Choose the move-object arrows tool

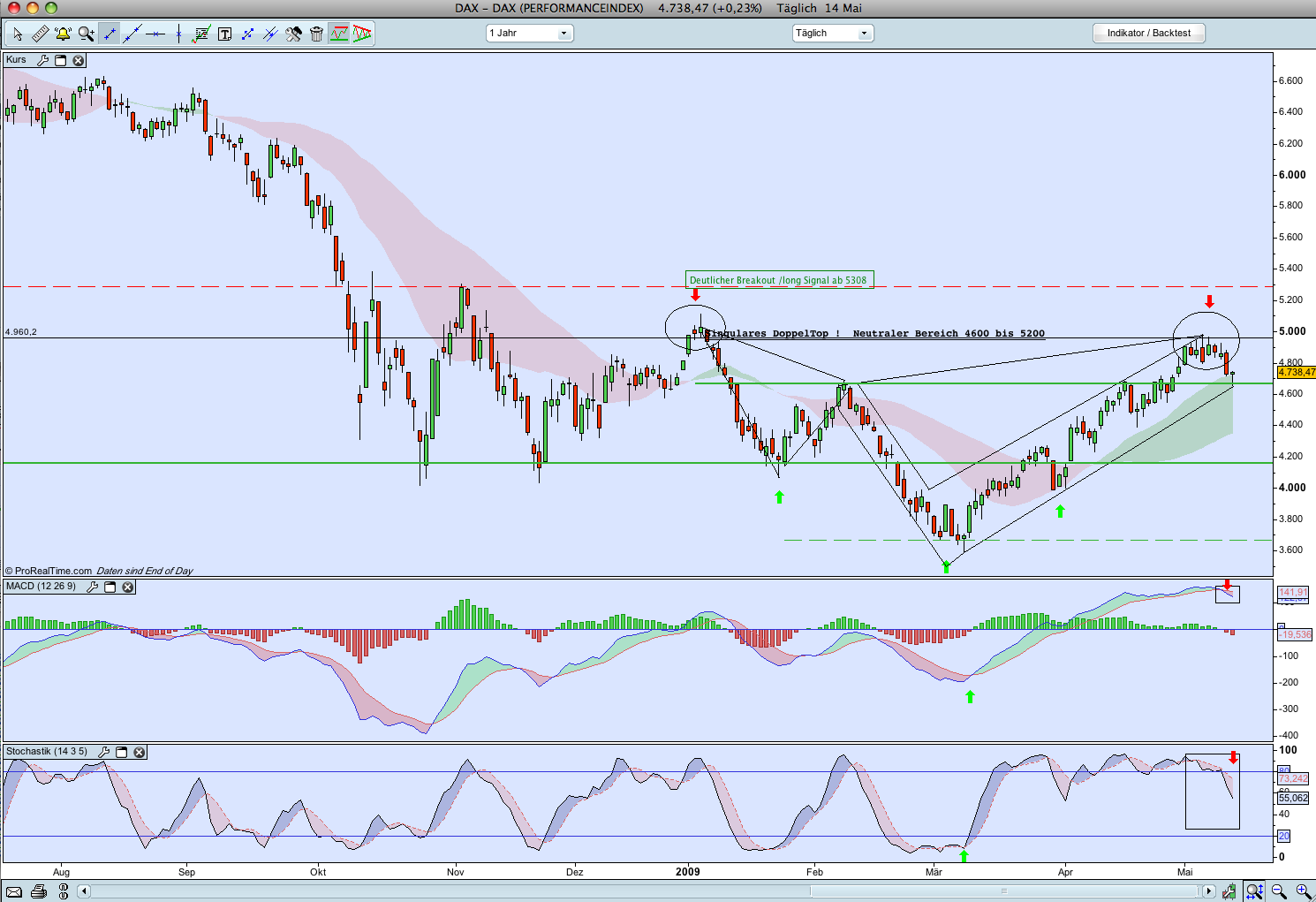tap(247, 34)
